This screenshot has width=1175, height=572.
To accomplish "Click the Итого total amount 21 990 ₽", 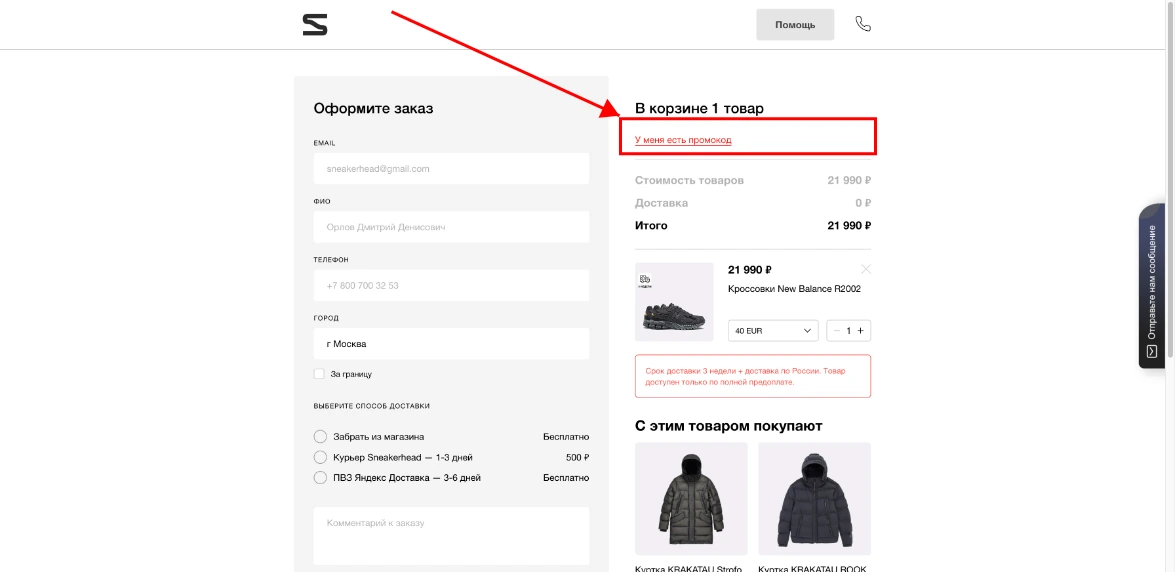I will [x=849, y=226].
